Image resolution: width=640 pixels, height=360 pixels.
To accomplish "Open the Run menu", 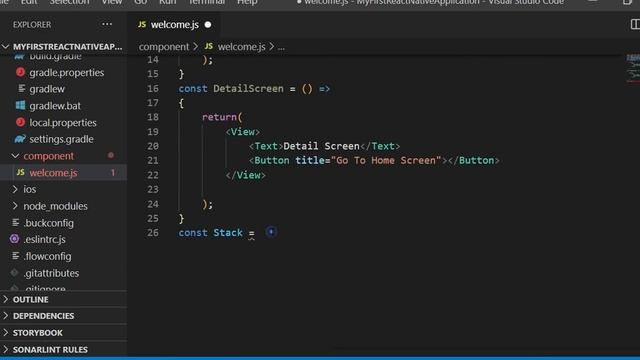I will coord(167,2).
